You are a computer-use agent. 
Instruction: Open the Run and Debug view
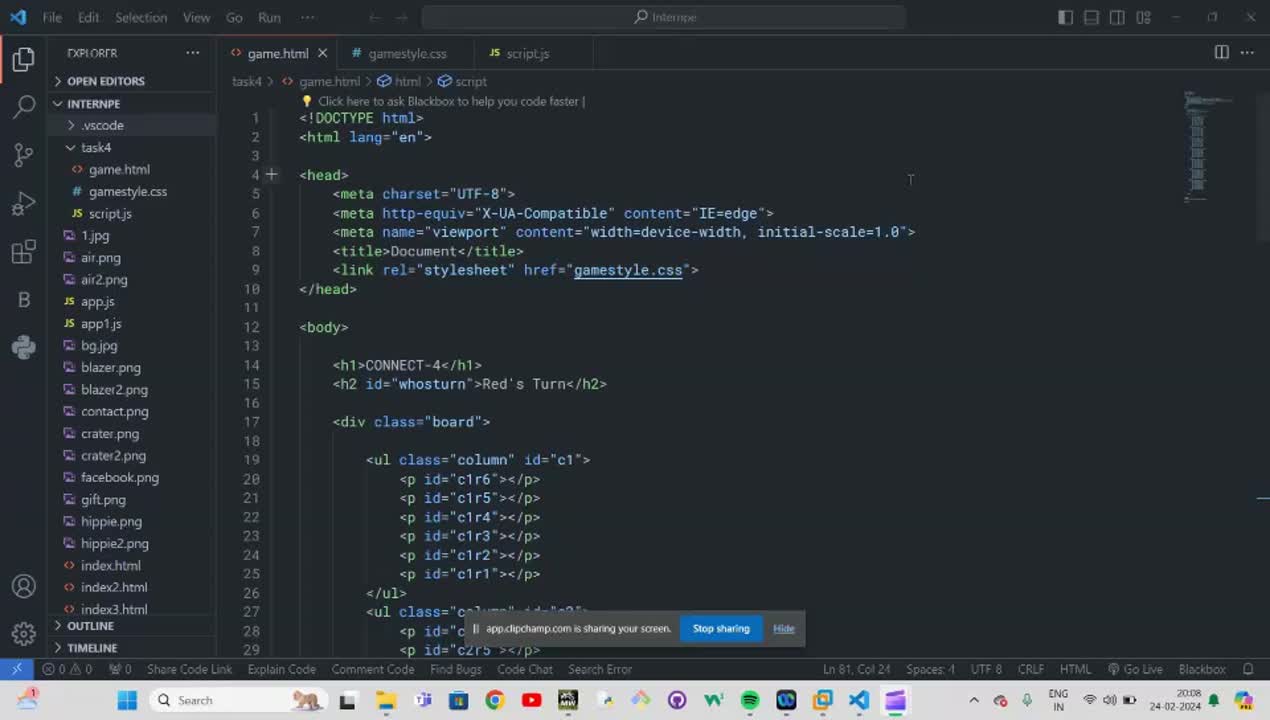pyautogui.click(x=24, y=204)
